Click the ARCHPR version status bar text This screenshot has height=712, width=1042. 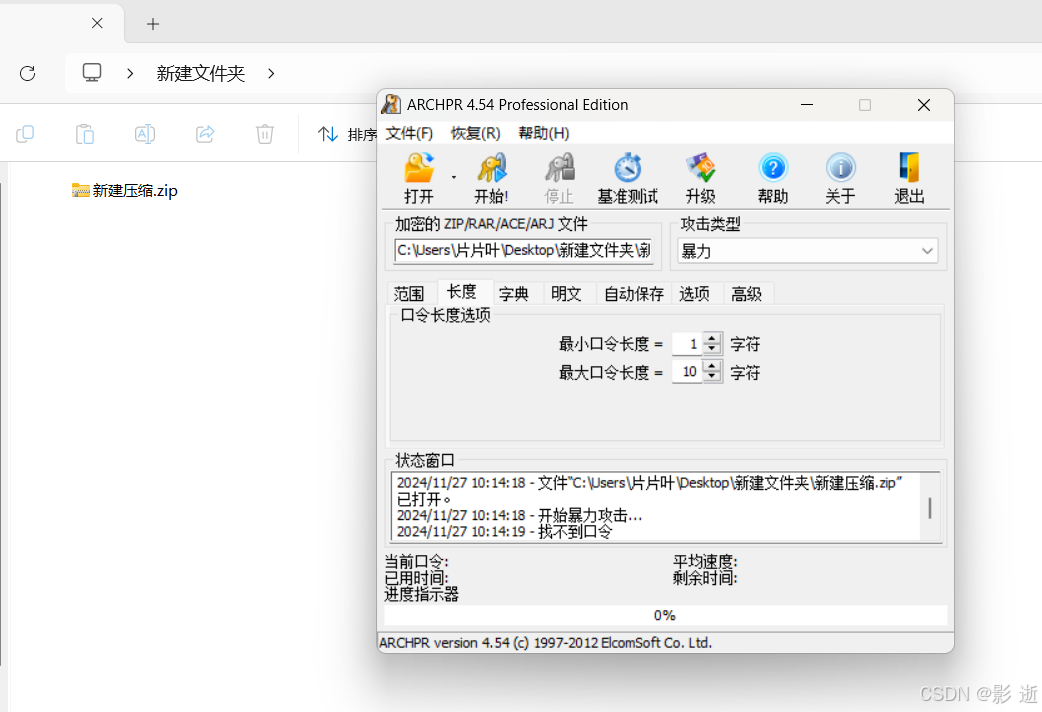point(546,643)
